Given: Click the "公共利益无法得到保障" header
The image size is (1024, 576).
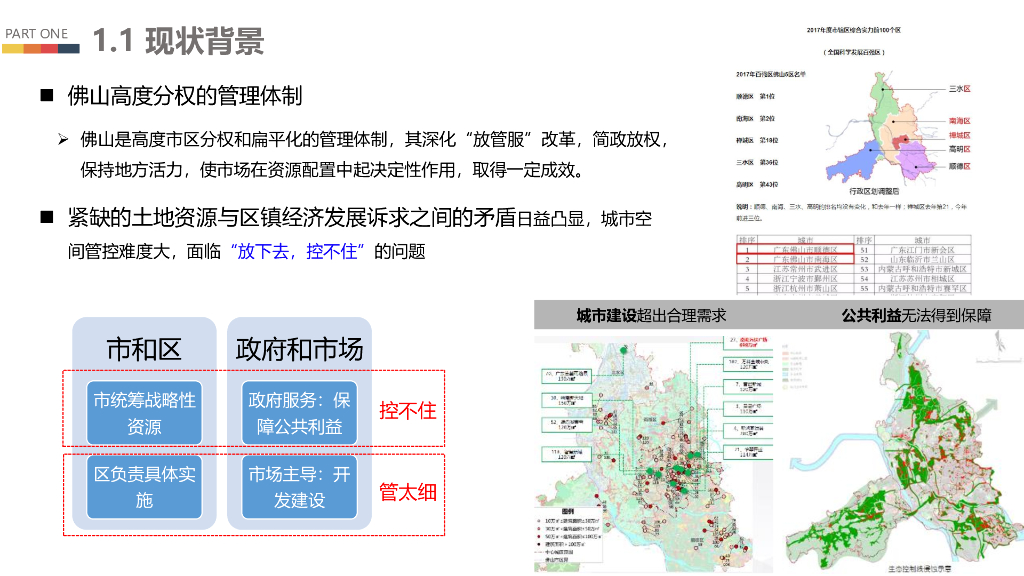Looking at the screenshot, I should (x=916, y=315).
